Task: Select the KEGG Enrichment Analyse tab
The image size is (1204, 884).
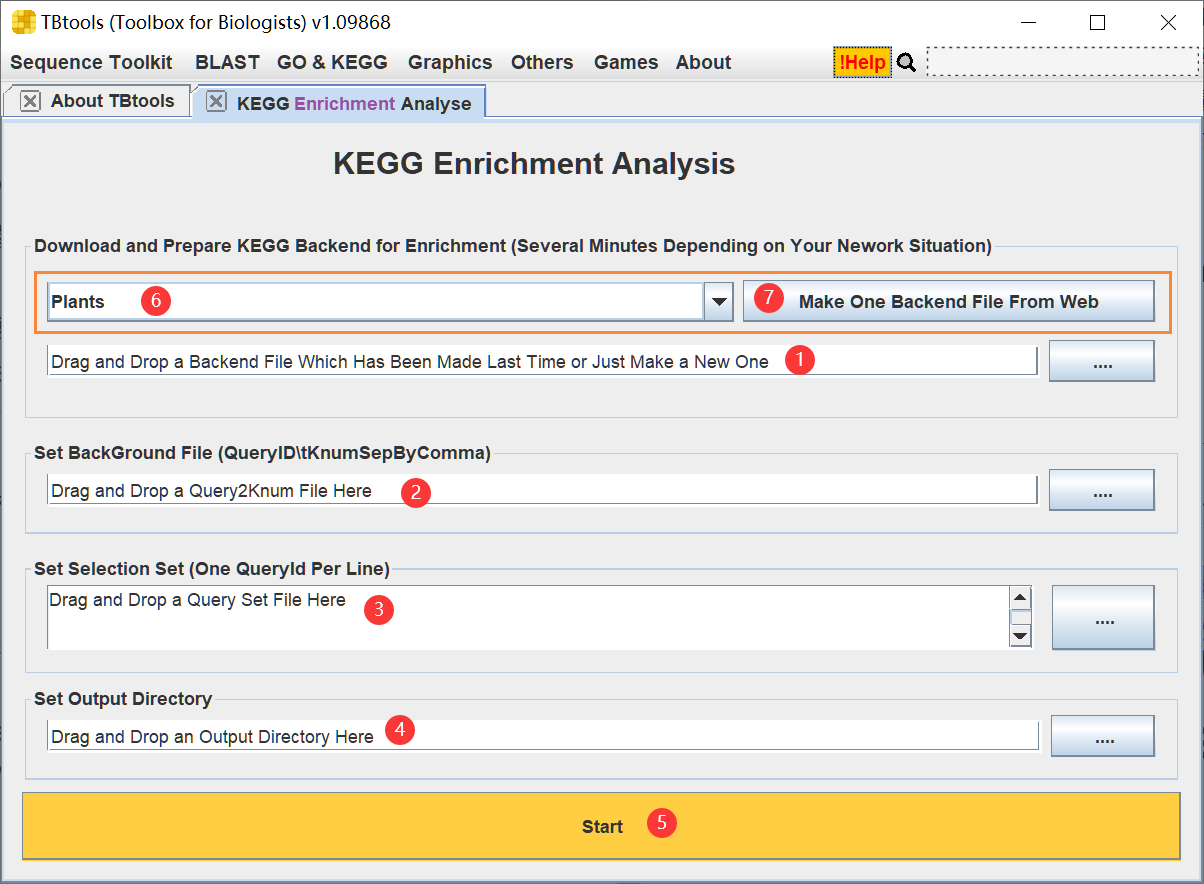Action: coord(354,103)
